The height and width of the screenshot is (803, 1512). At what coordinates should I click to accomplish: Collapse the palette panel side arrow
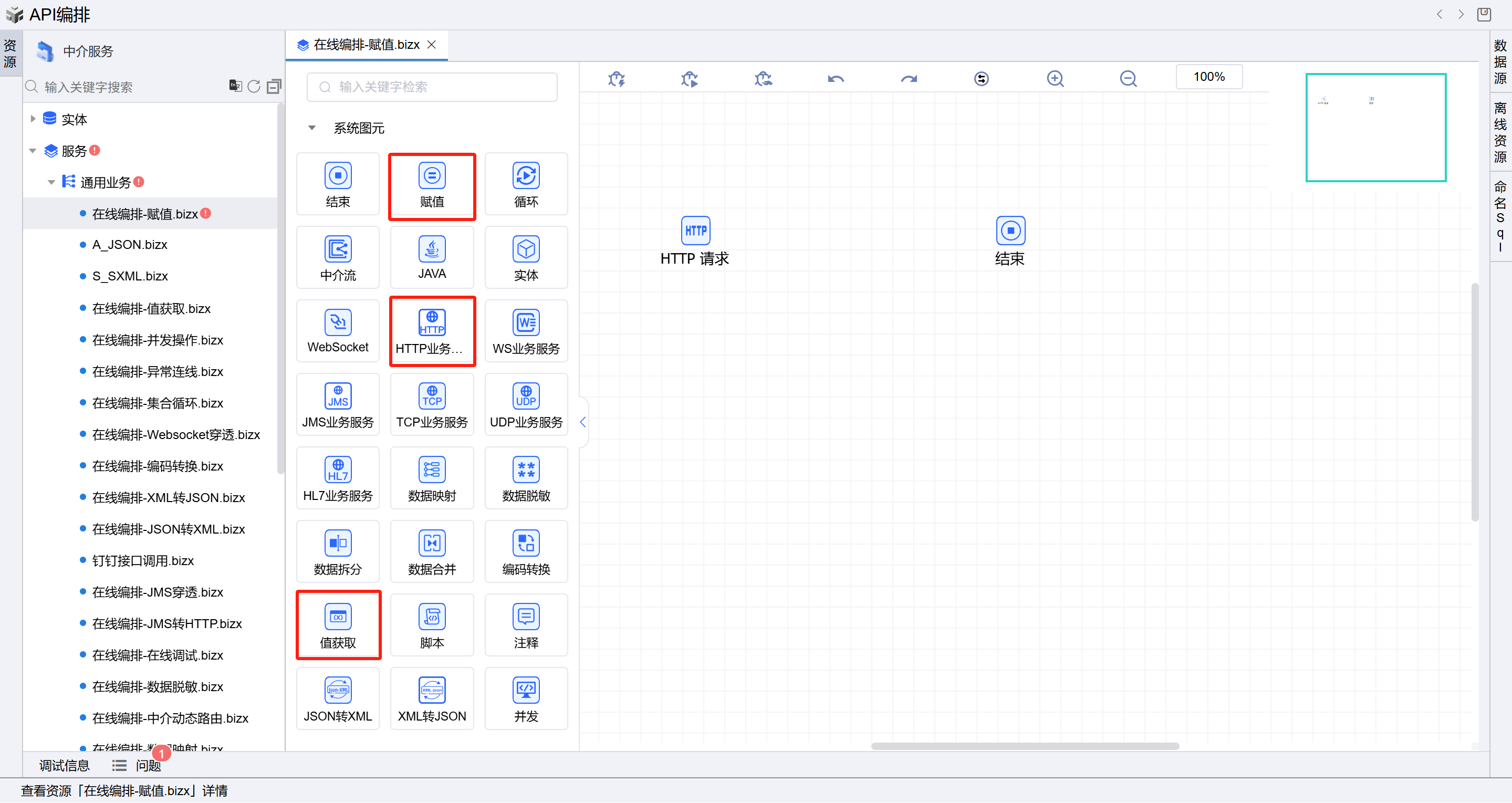coord(582,422)
